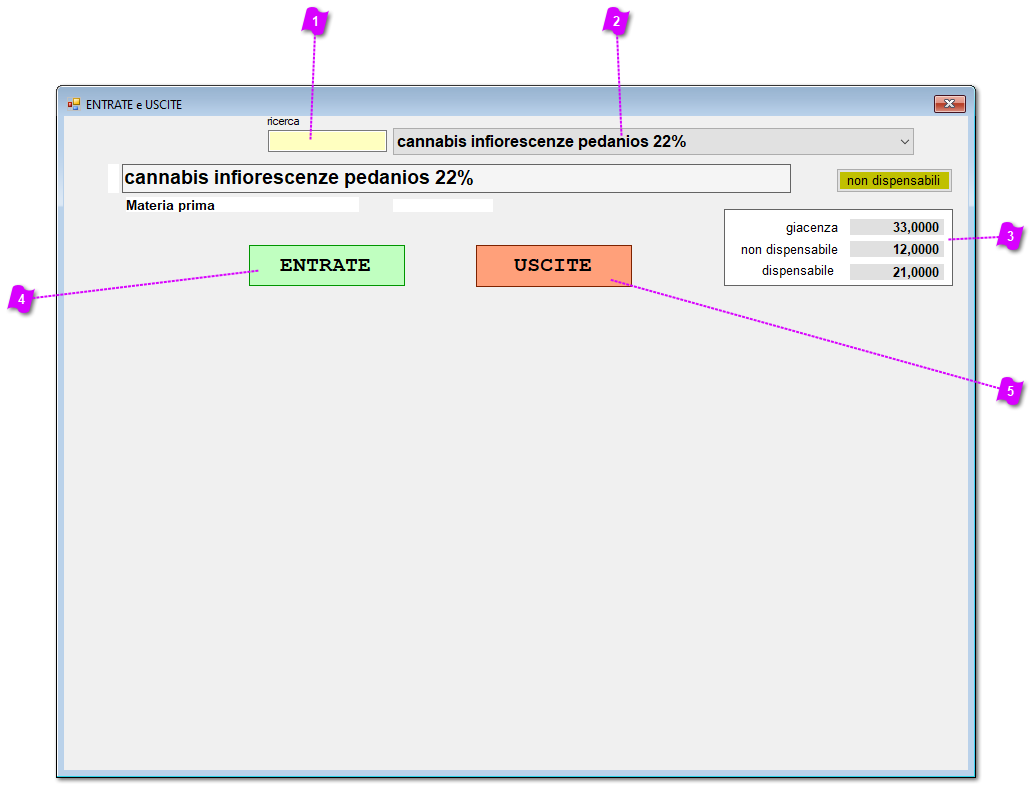Screen dimensions: 1035x787
Task: Click the Materia prima label
Action: pos(170,205)
